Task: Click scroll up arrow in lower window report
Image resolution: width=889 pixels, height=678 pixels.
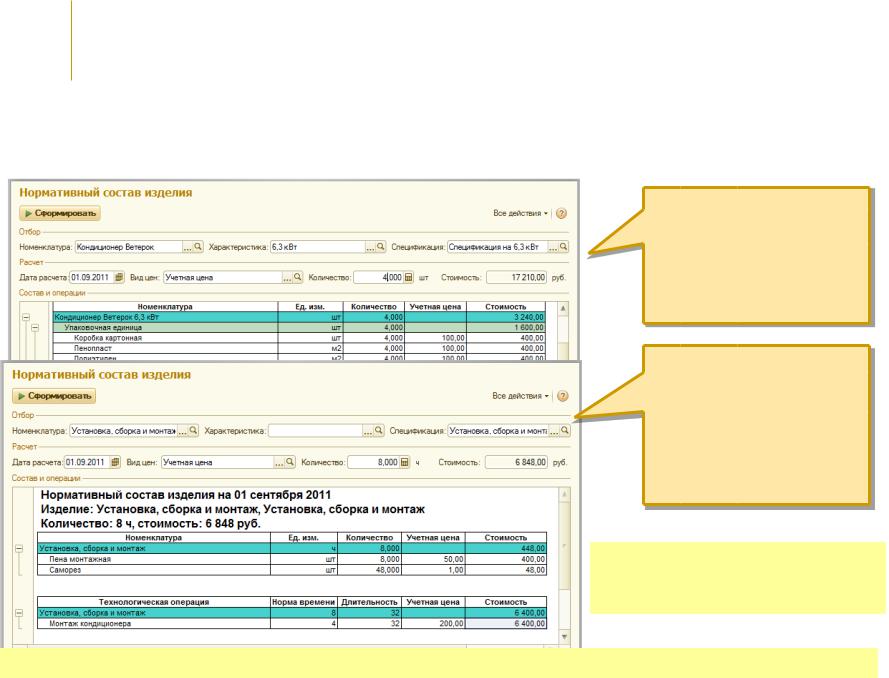Action: click(x=564, y=495)
